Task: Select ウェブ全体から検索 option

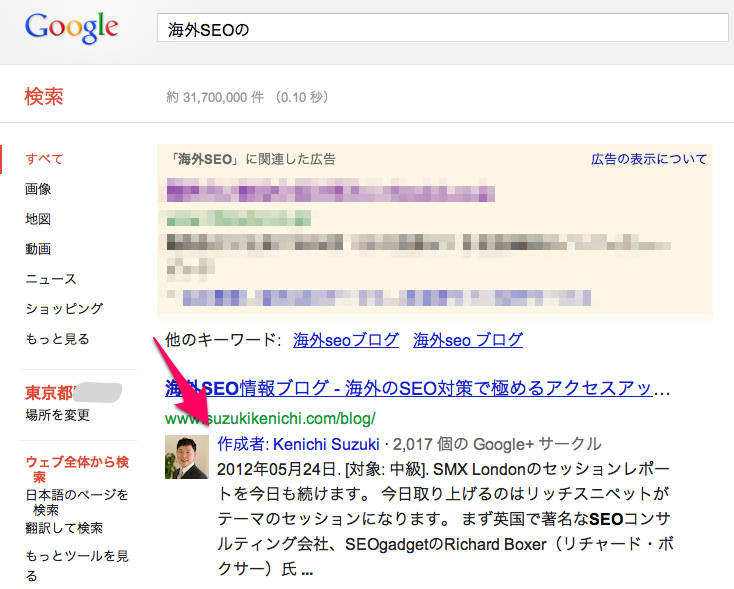Action: (x=77, y=469)
